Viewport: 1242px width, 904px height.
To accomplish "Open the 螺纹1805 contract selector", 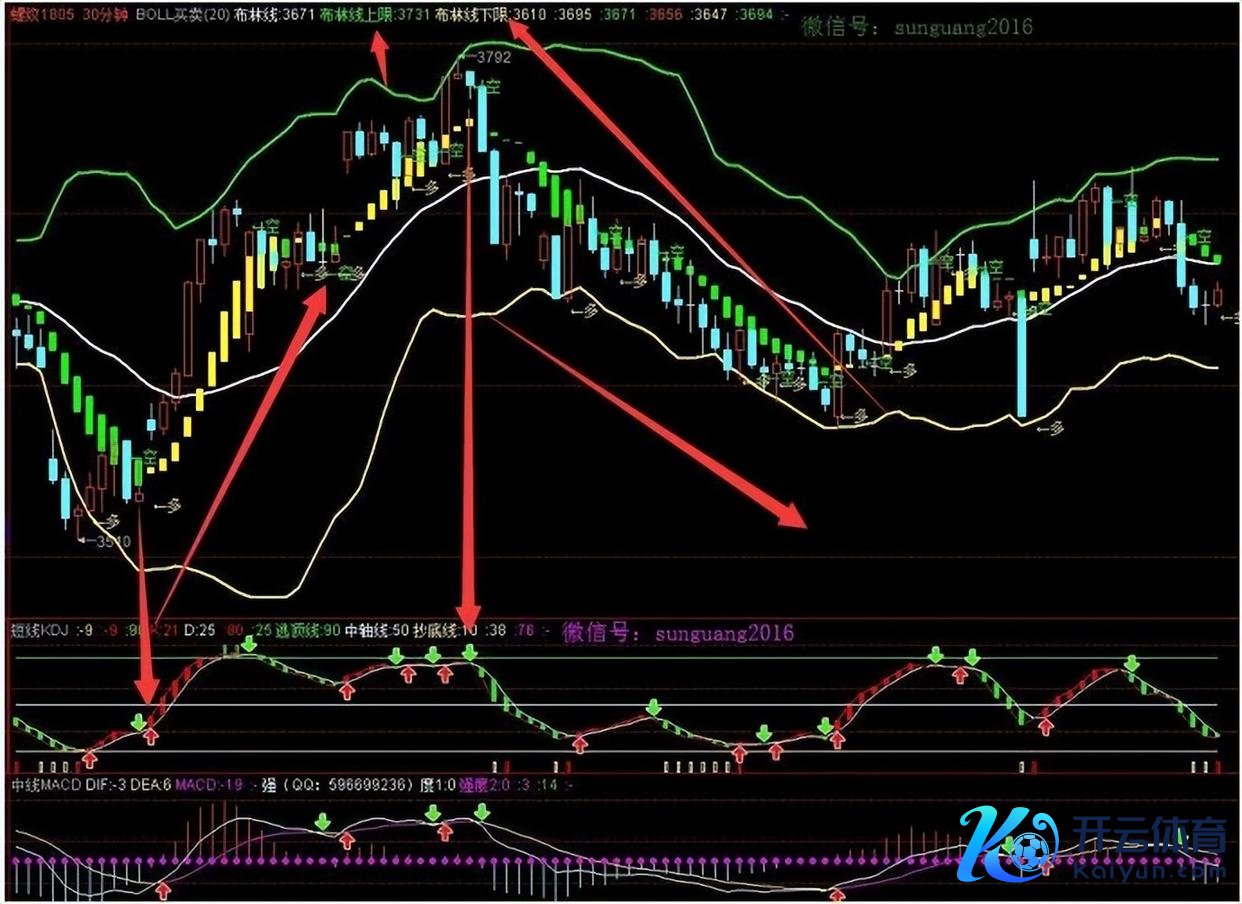I will click(x=43, y=15).
